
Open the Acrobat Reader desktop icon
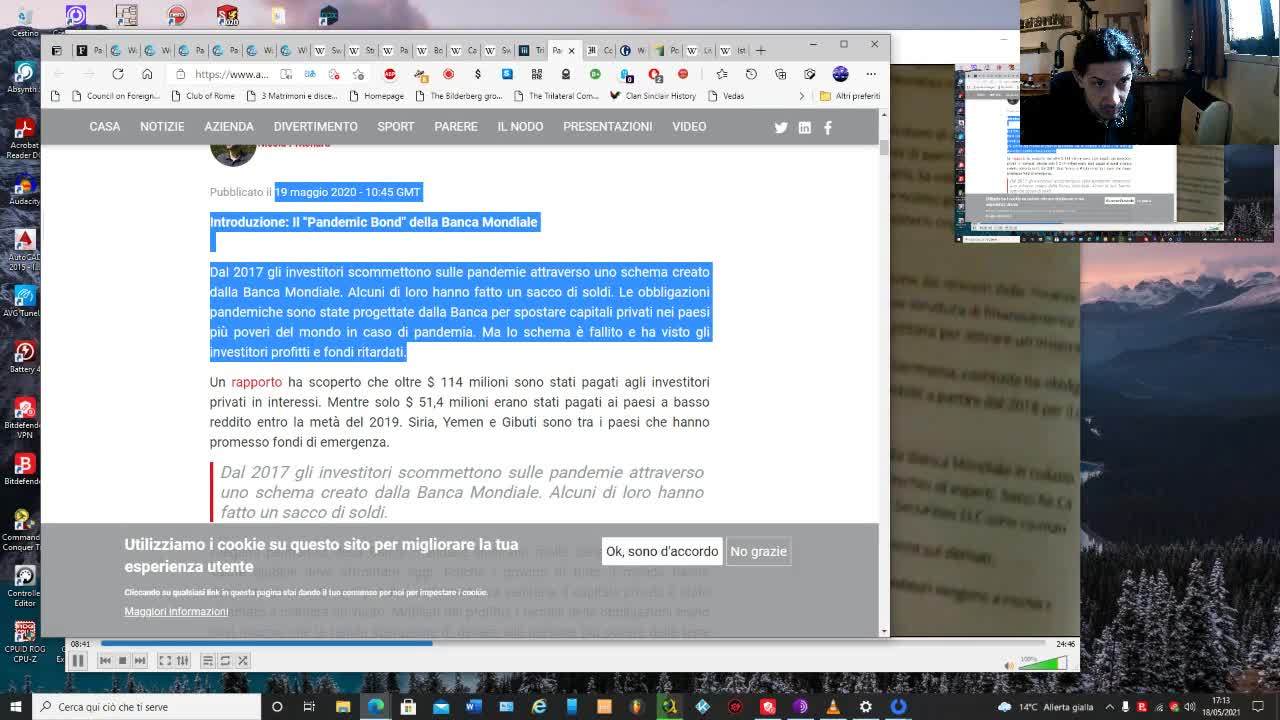click(x=24, y=138)
